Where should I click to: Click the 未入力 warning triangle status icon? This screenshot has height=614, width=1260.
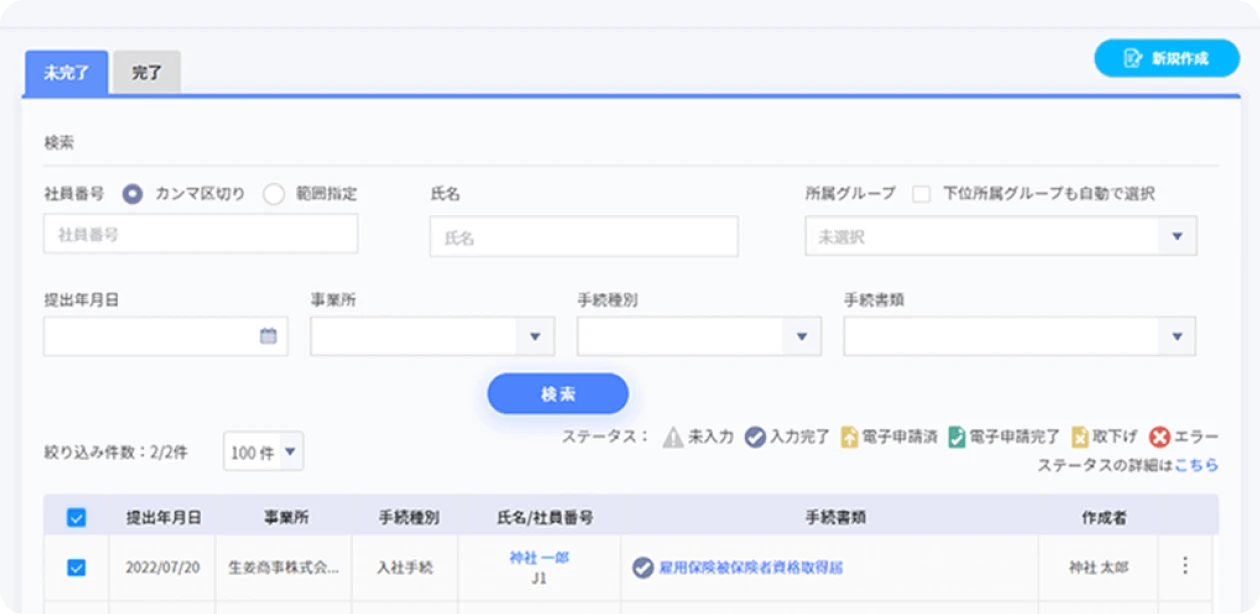coord(673,437)
